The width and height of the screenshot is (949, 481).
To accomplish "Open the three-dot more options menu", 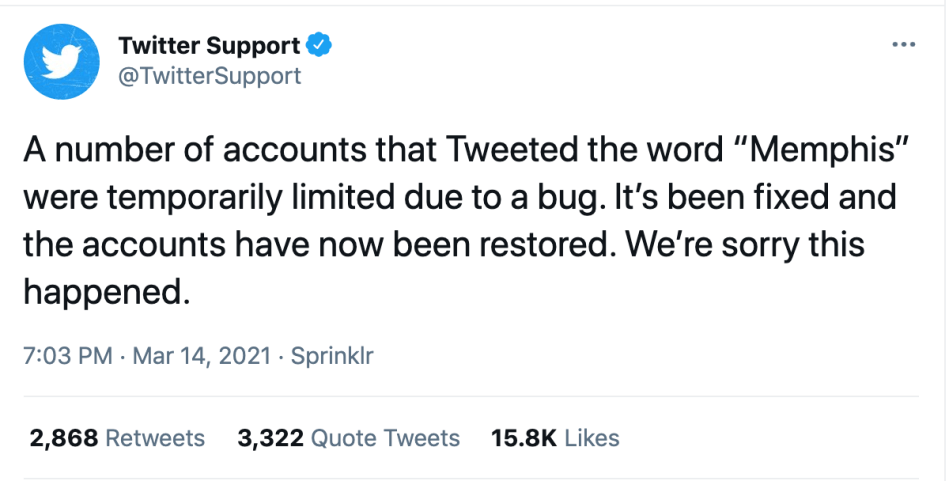I will (x=903, y=45).
